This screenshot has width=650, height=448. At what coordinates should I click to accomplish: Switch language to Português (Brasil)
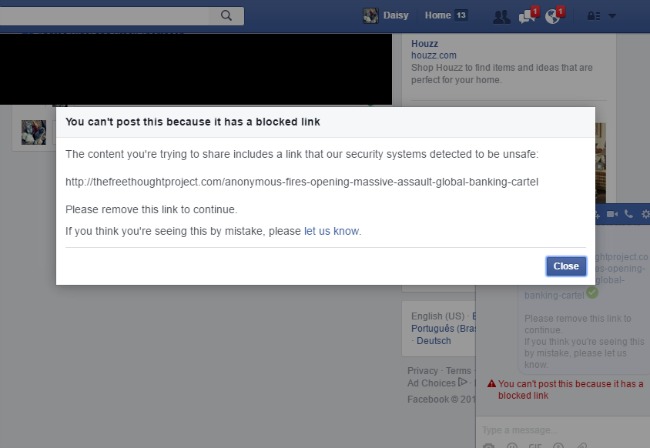click(x=443, y=329)
